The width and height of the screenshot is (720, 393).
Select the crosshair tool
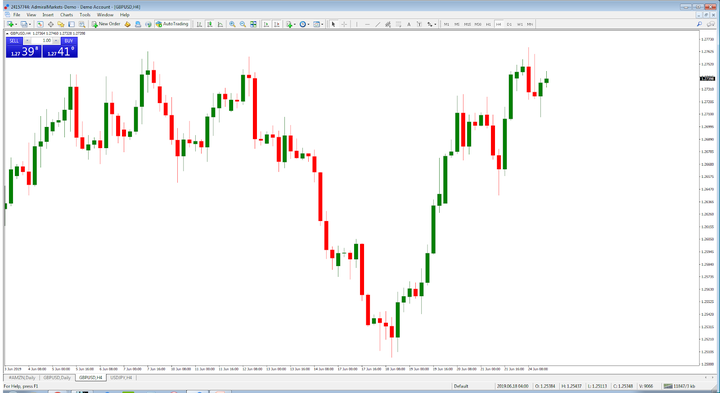click(x=344, y=24)
